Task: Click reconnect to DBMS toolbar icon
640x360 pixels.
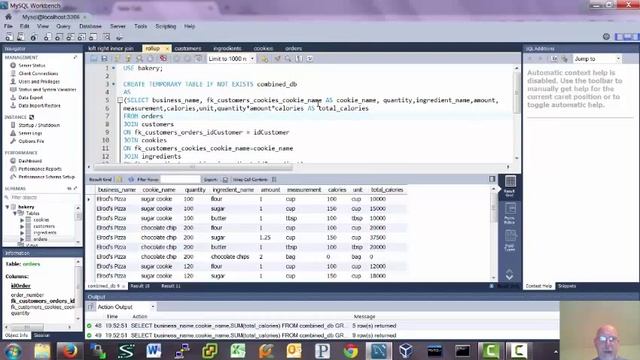Action: 119,37
